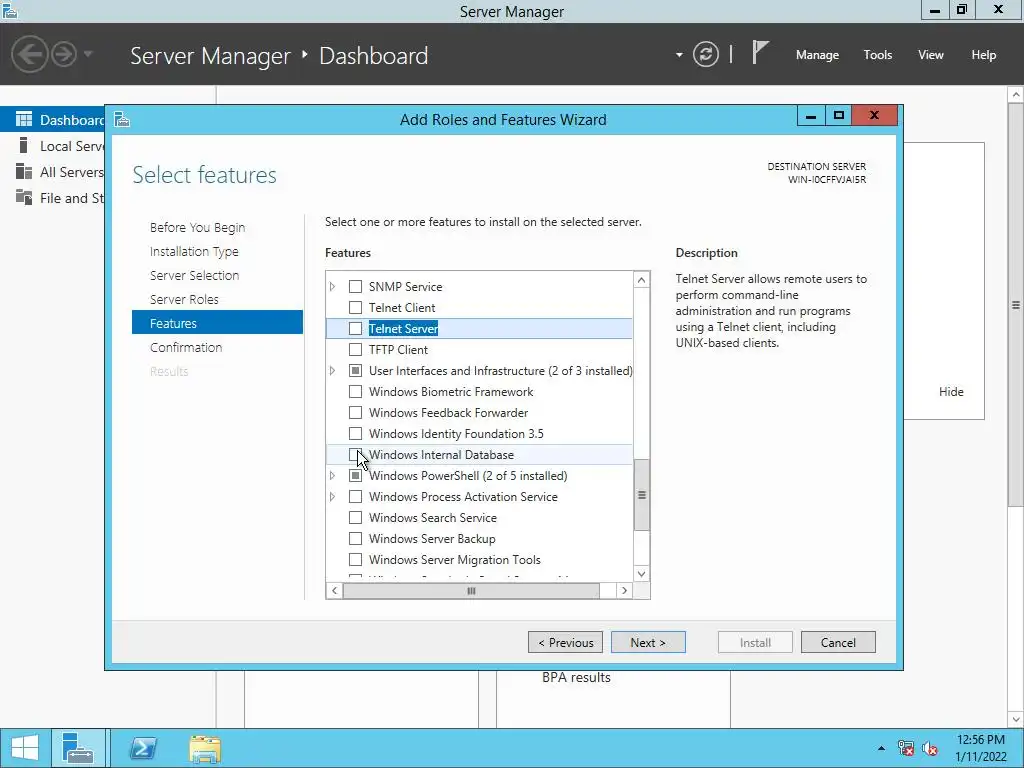Go to Before You Begin step
This screenshot has height=768, width=1024.
tap(197, 227)
